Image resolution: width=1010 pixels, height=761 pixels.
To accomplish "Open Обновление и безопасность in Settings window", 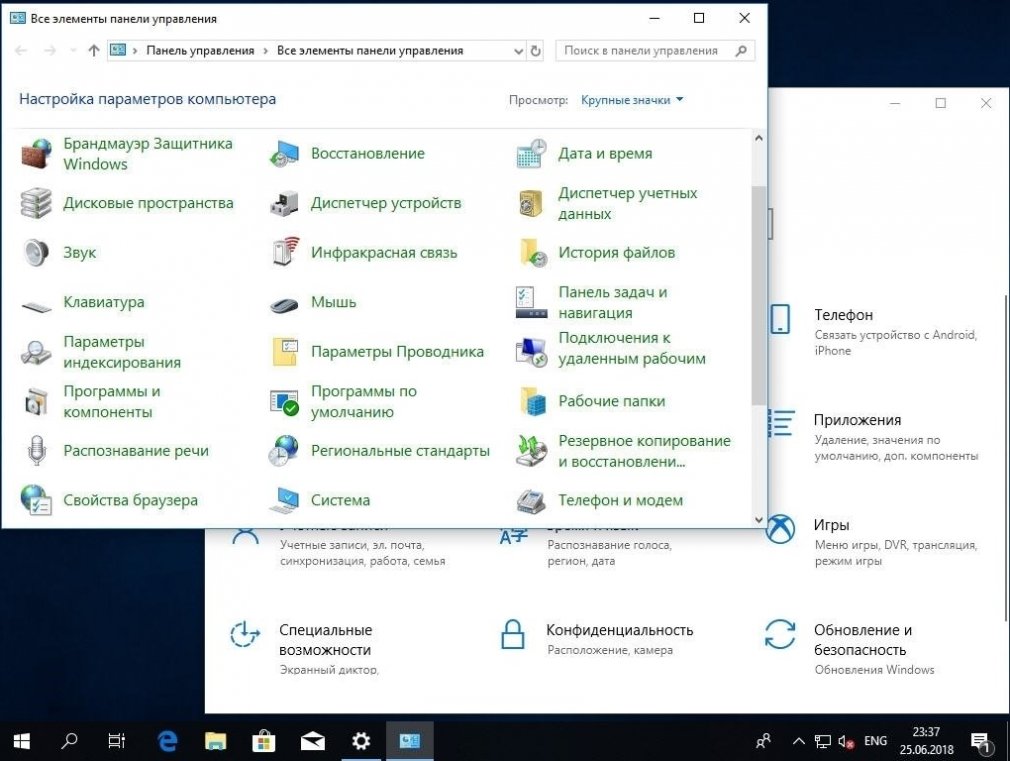I will click(850, 649).
